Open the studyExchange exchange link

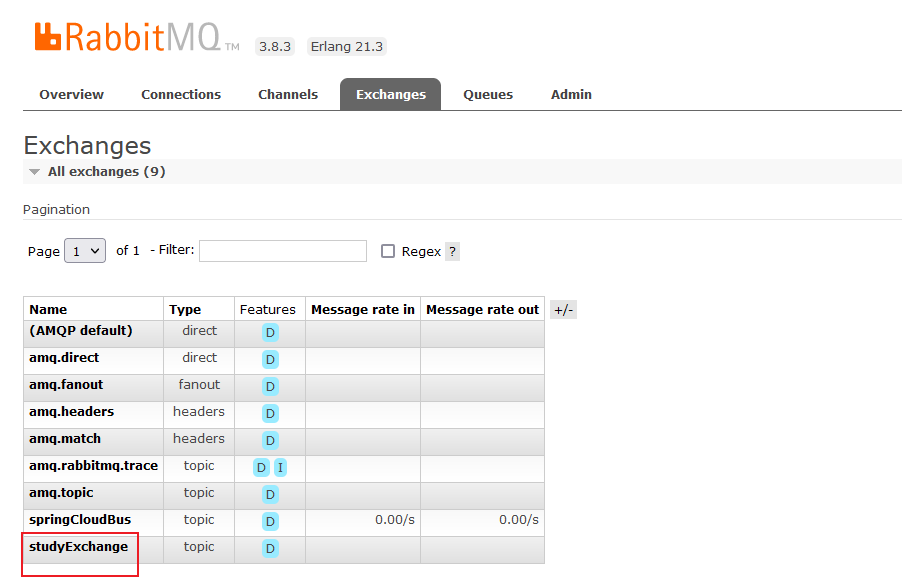(79, 547)
